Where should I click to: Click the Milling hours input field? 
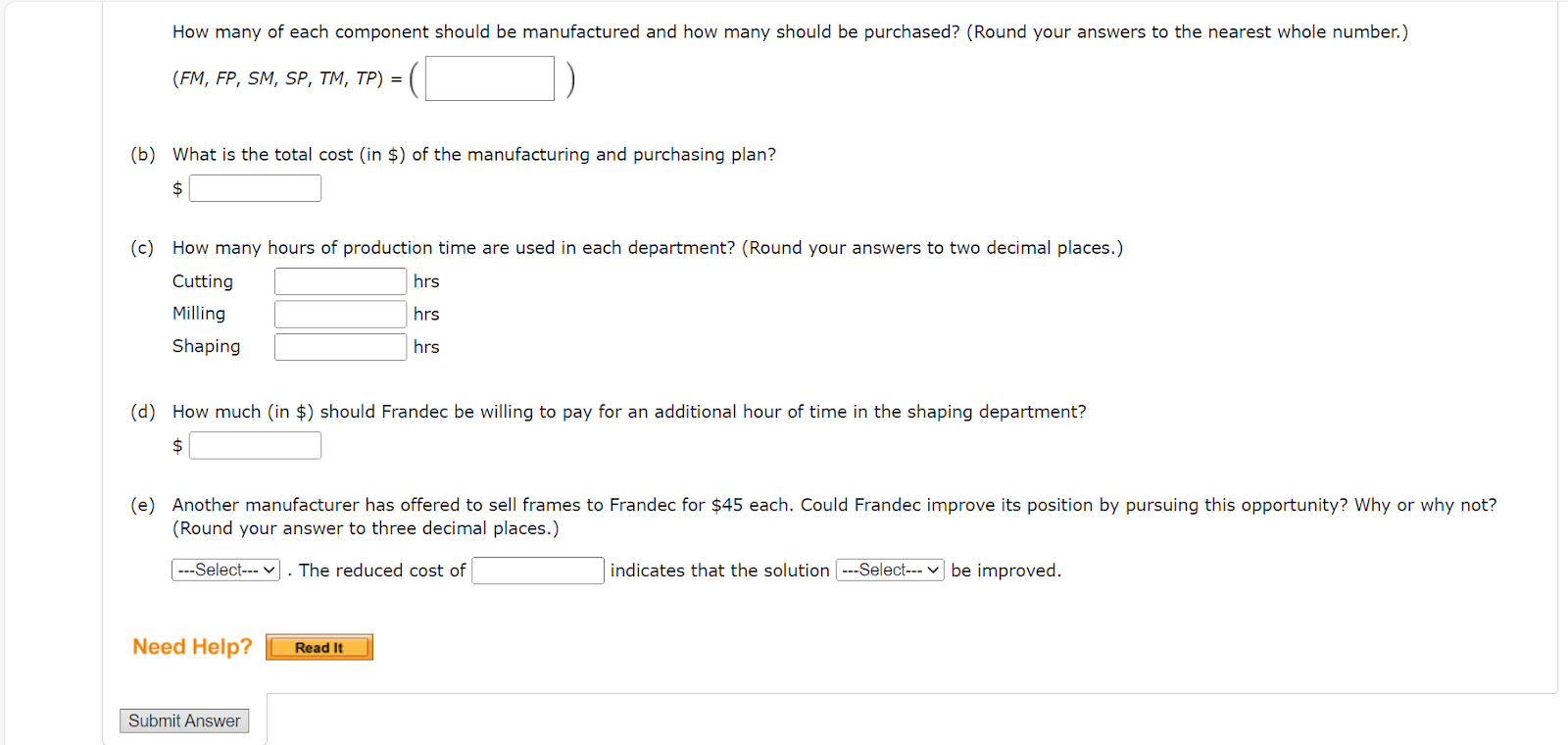click(339, 314)
